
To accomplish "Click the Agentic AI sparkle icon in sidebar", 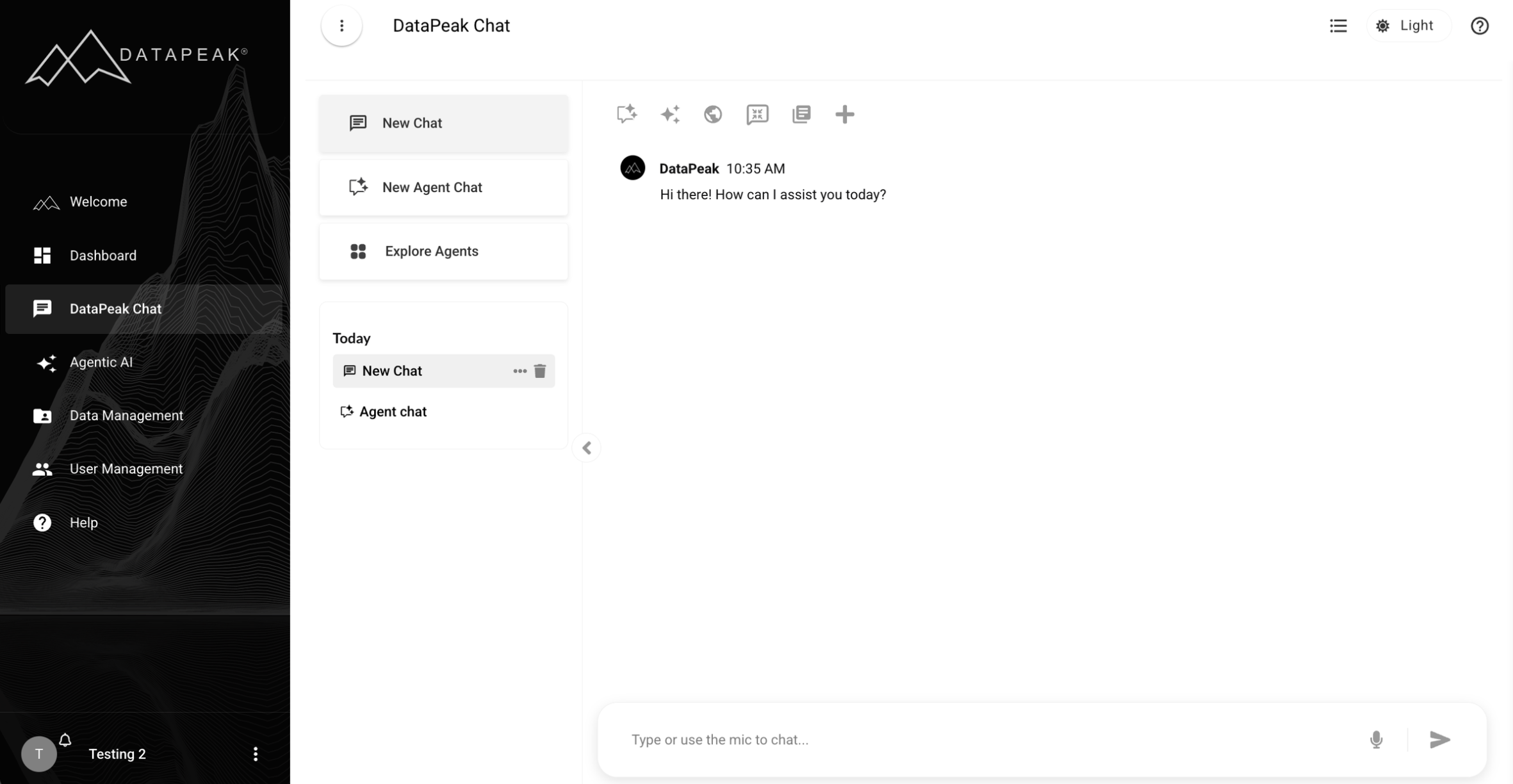I will tap(45, 363).
